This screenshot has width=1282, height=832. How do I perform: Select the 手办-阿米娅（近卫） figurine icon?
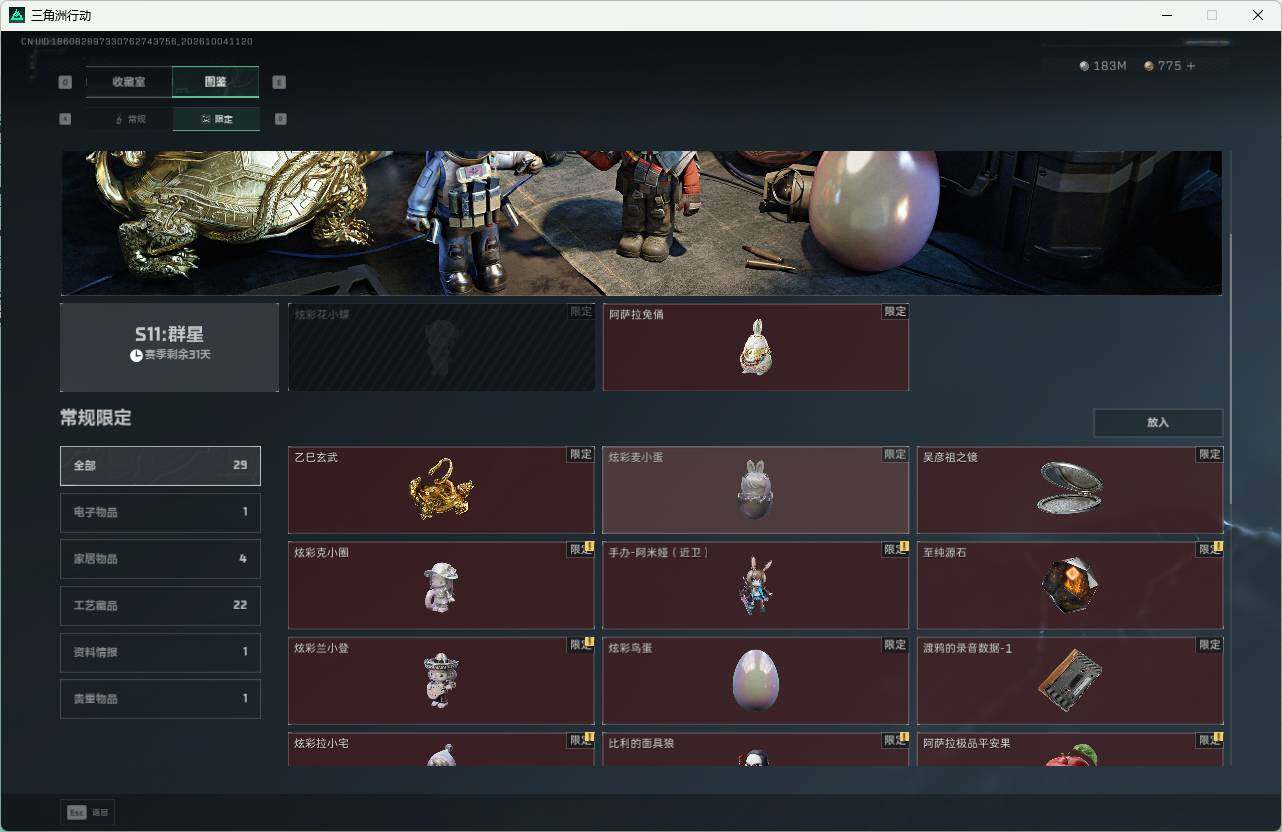(756, 585)
